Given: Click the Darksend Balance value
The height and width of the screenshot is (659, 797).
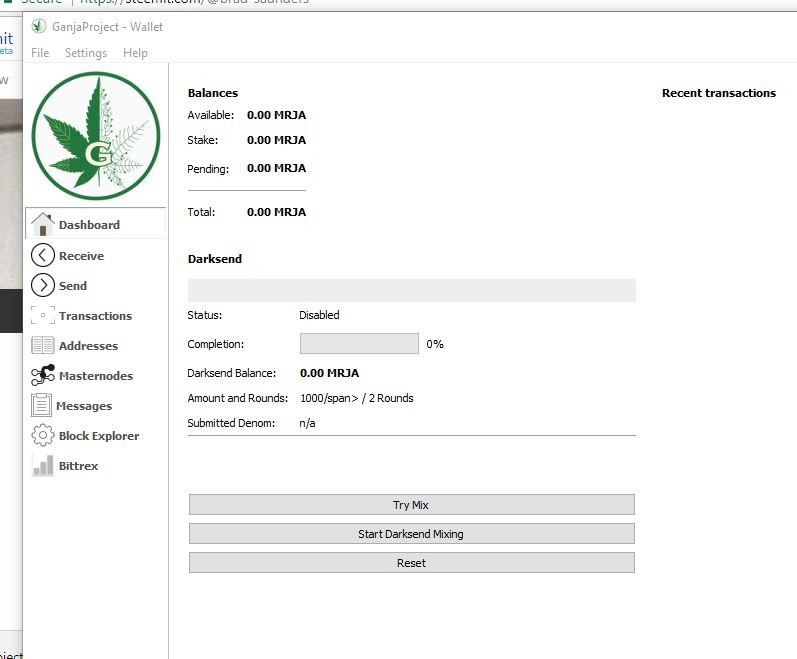Looking at the screenshot, I should 329,372.
